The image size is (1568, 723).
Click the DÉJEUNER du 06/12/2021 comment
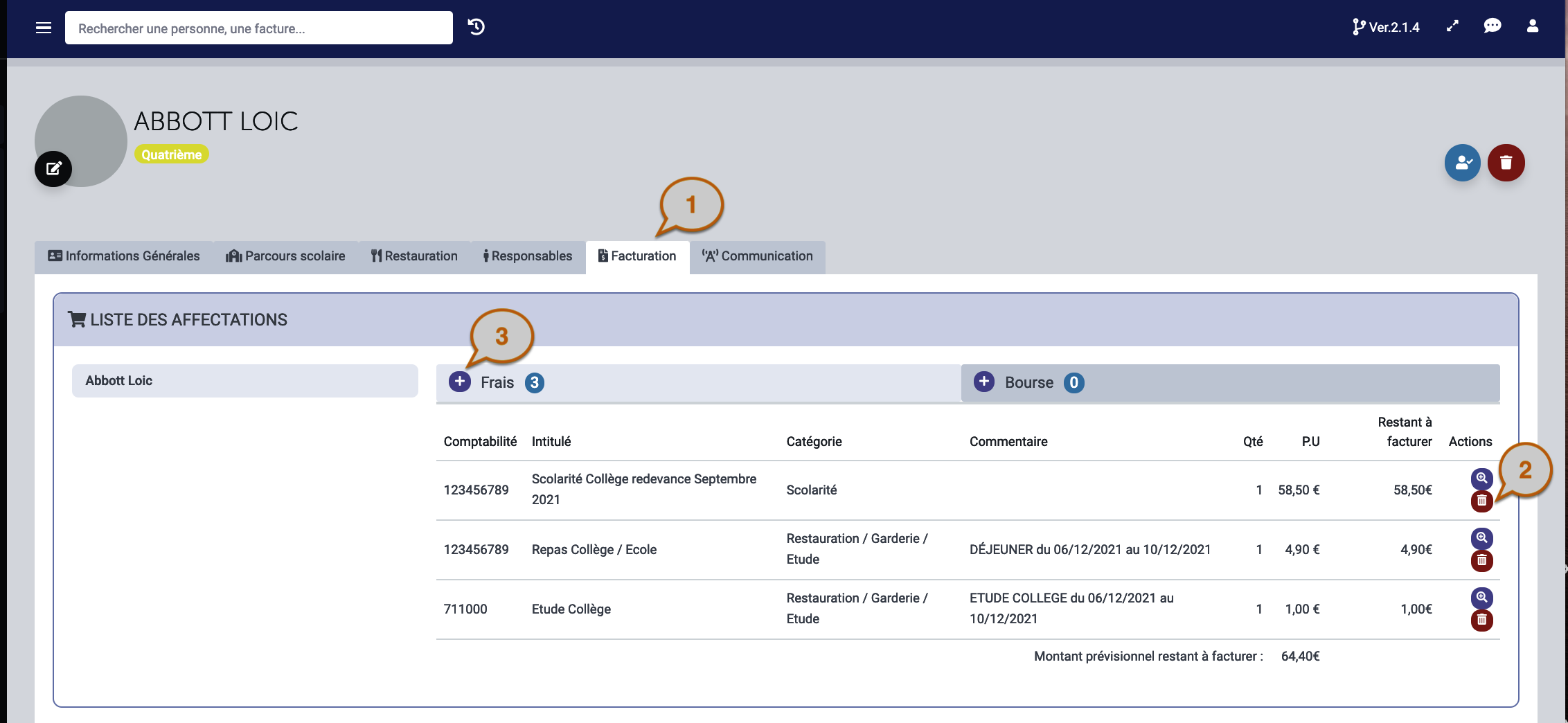point(1090,550)
